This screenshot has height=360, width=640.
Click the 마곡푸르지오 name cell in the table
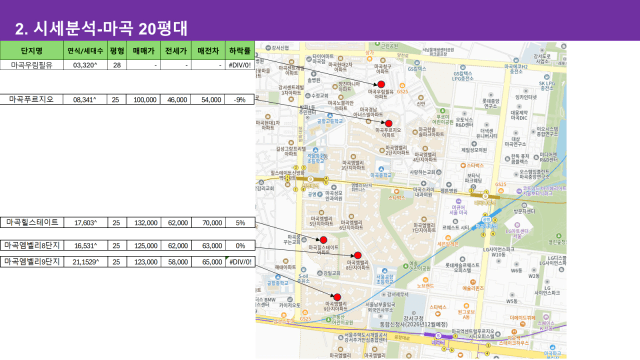click(x=31, y=99)
